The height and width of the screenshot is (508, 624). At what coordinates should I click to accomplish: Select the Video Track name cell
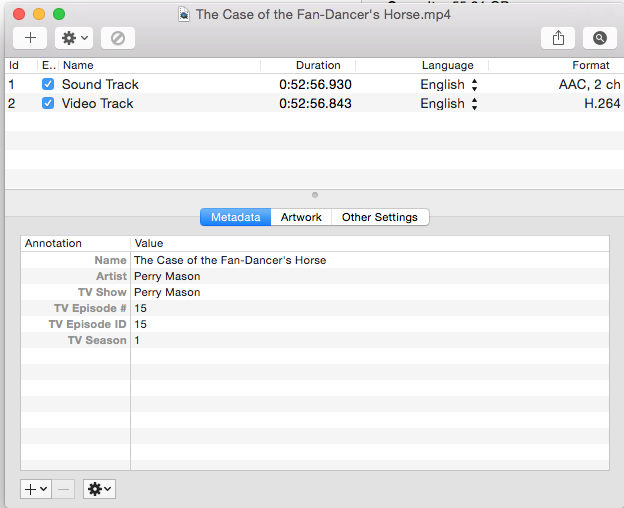pyautogui.click(x=98, y=103)
